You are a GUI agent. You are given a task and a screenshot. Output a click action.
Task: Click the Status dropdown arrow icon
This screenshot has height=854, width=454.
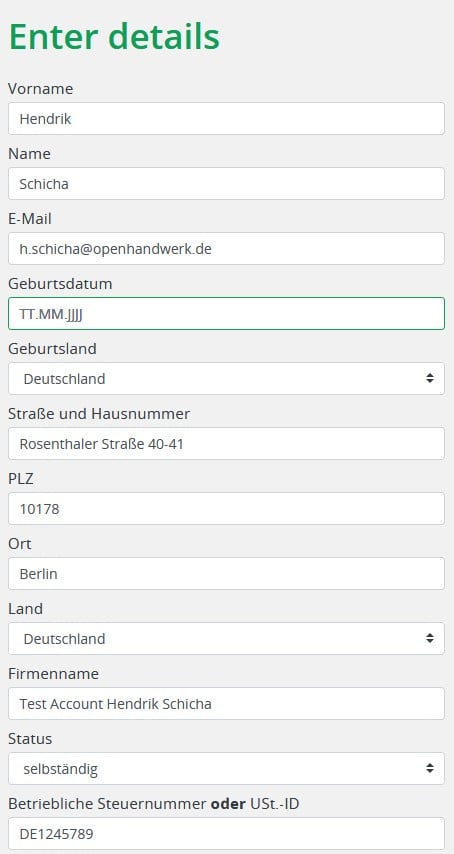tap(430, 768)
